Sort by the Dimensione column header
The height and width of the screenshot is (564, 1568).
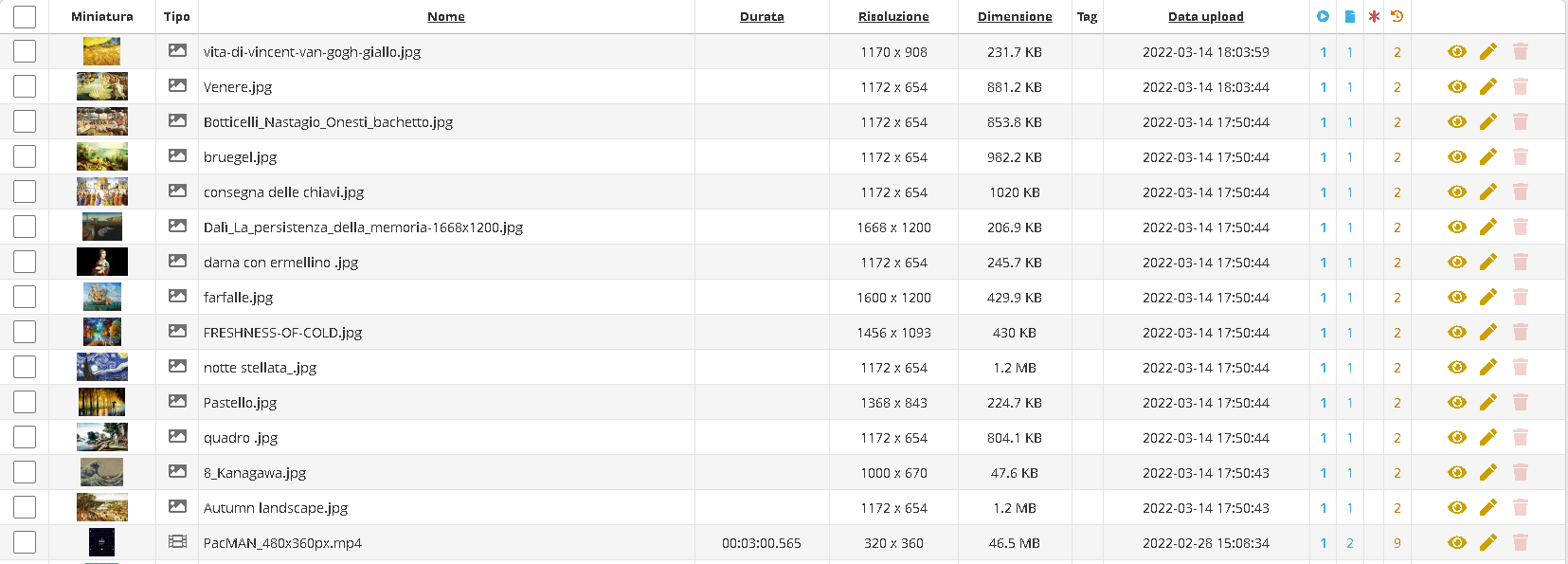tap(1015, 17)
